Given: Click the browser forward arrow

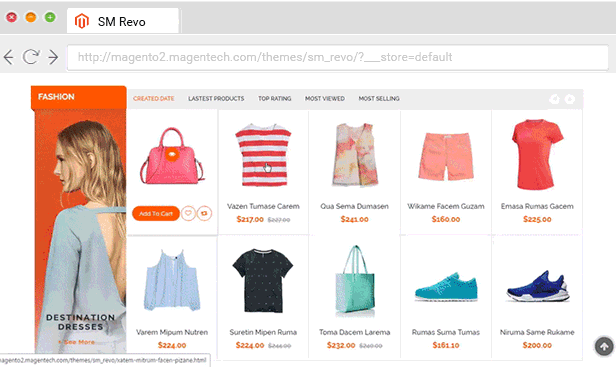Looking at the screenshot, I should (53, 57).
